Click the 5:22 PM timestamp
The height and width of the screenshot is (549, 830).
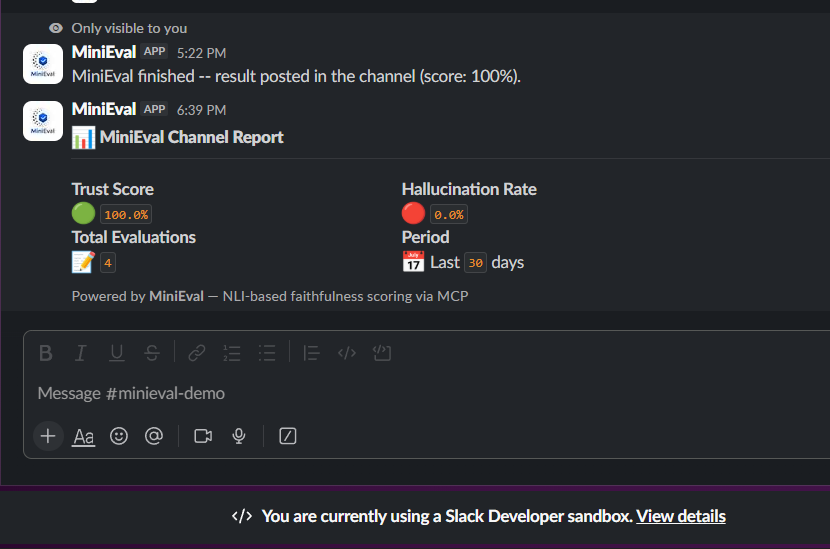[201, 53]
